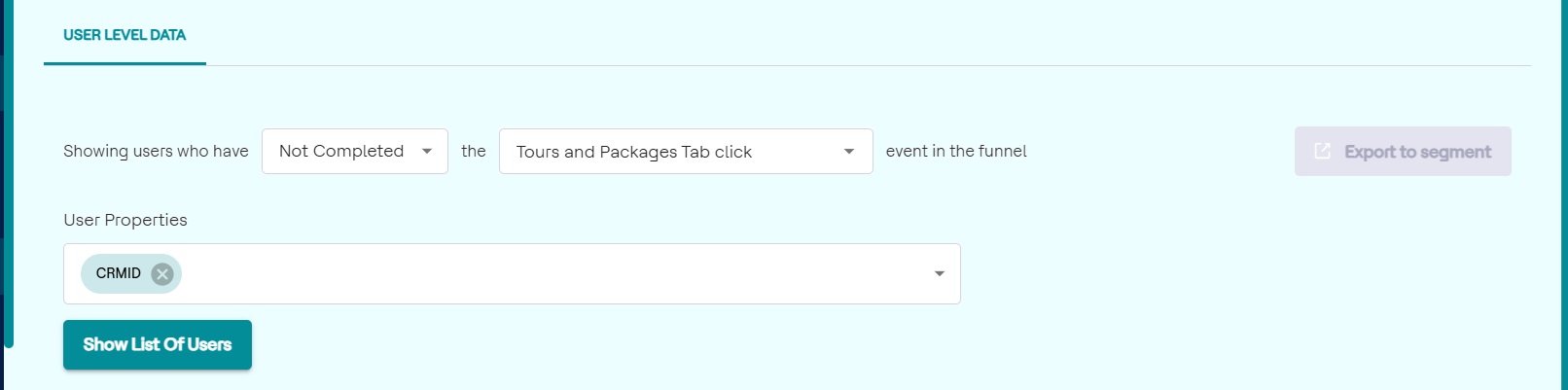Screen dimensions: 1568x390
Task: Click the "Showing users who have" label
Action: 156,151
